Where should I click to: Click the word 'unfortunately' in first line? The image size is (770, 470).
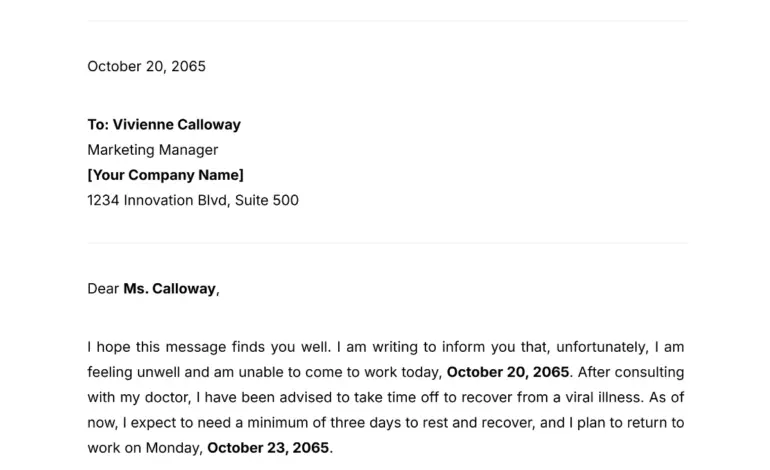pyautogui.click(x=601, y=347)
